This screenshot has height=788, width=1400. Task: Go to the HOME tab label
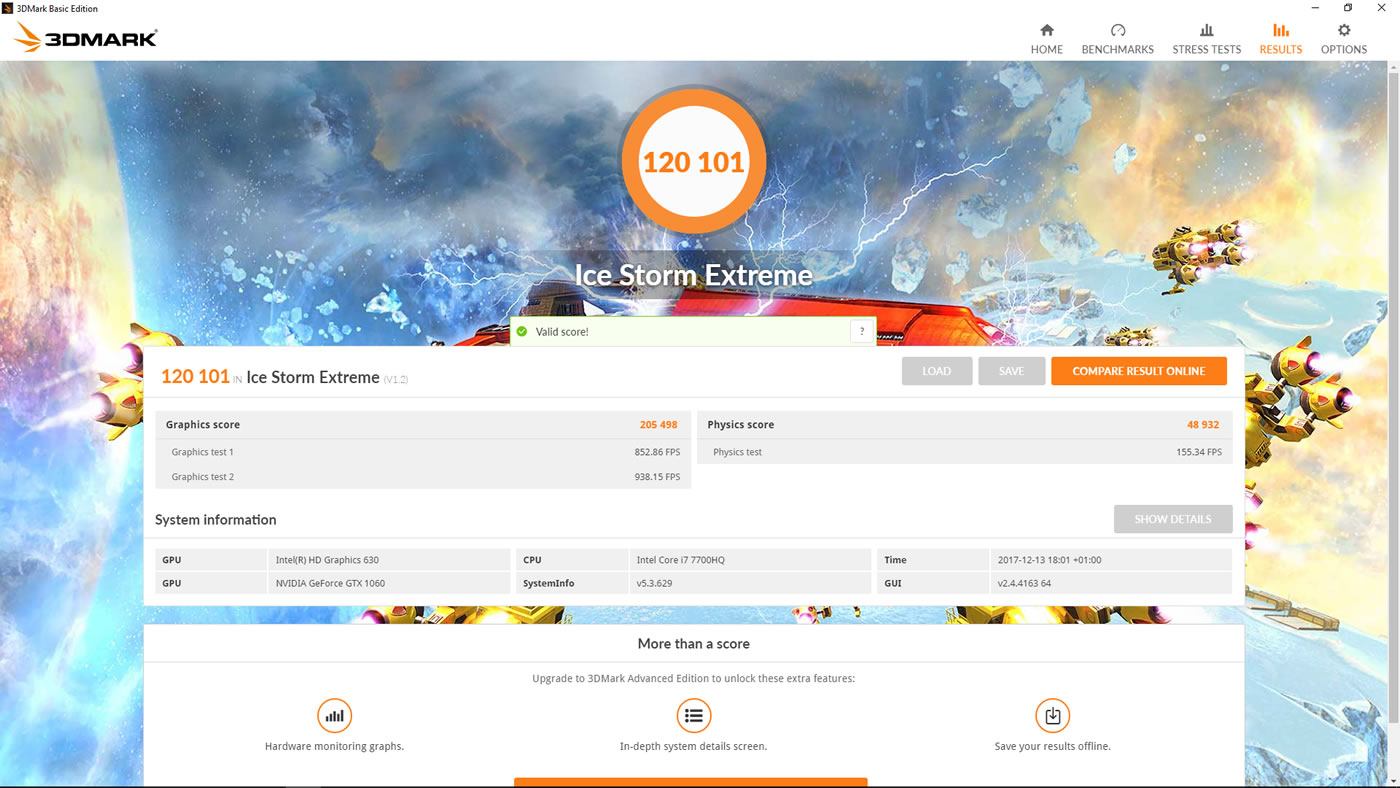click(x=1047, y=49)
